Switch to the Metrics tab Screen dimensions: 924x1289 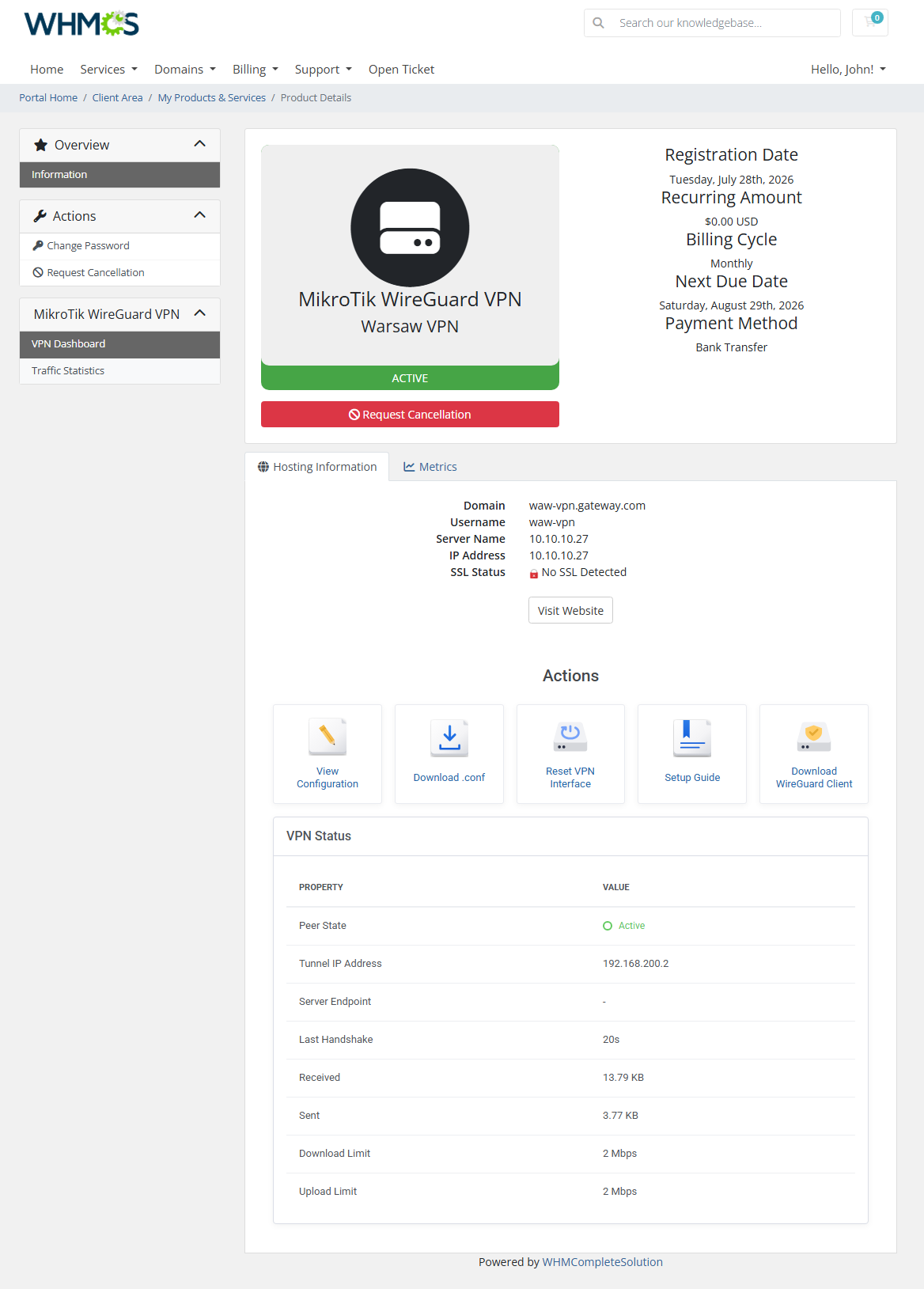coord(430,467)
